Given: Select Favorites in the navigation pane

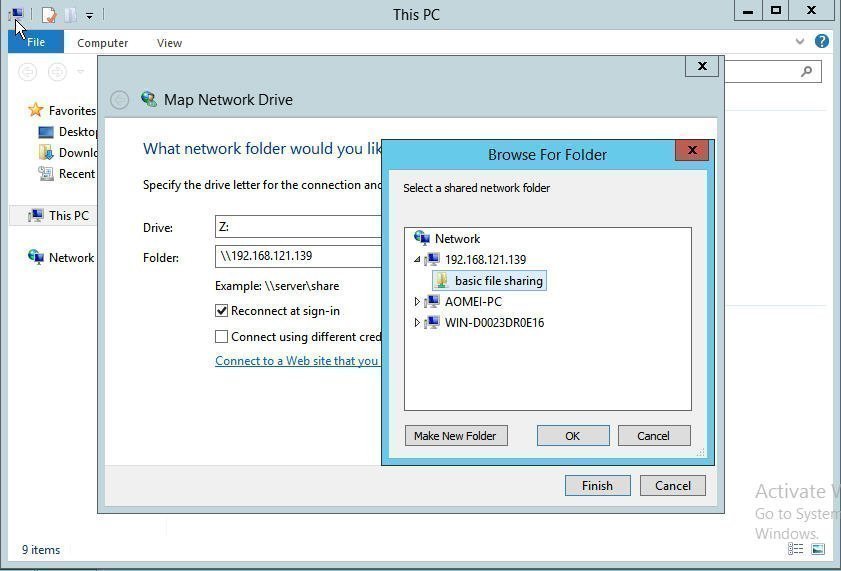Looking at the screenshot, I should pos(72,110).
